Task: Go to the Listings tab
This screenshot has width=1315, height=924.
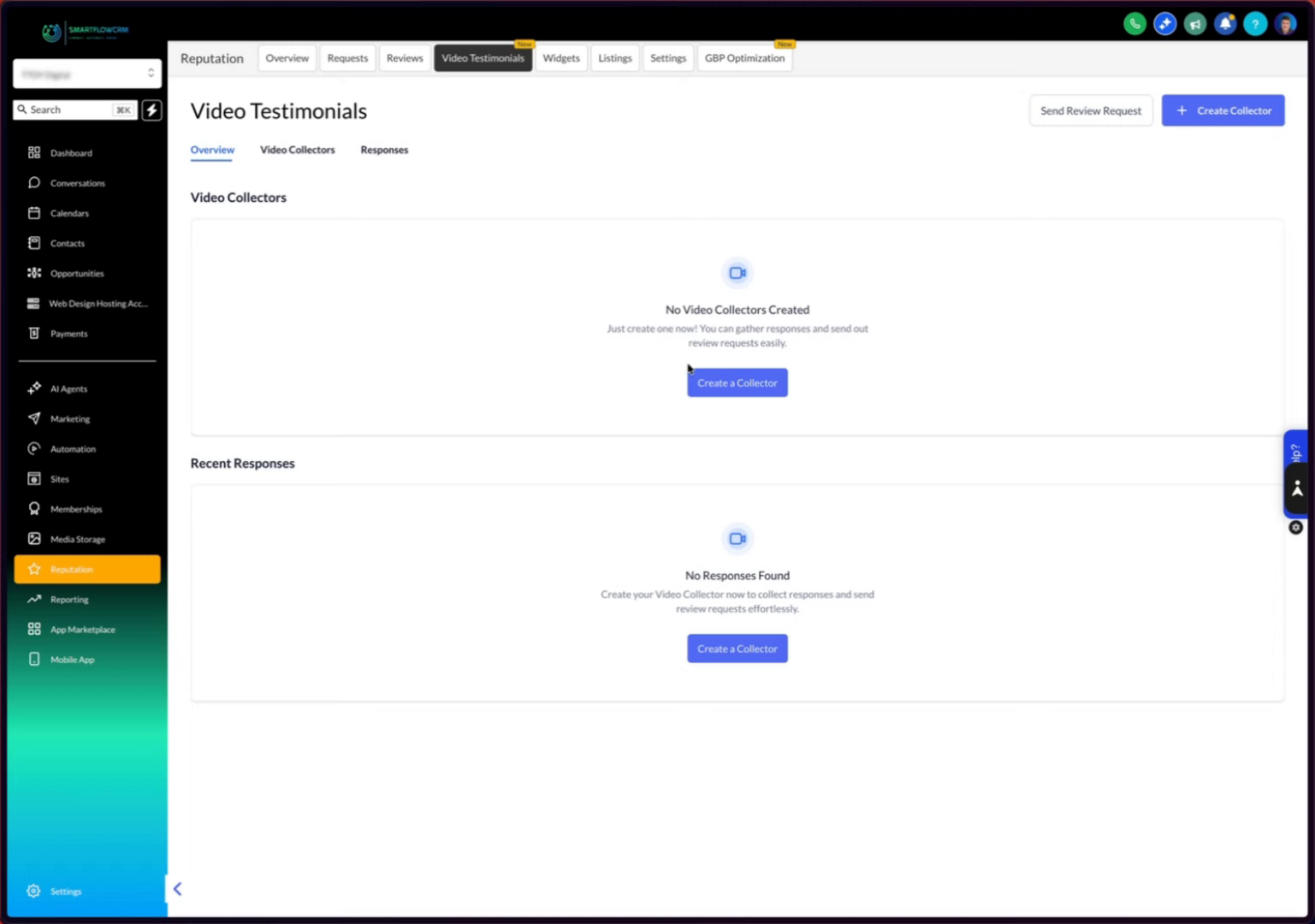Action: [x=615, y=58]
